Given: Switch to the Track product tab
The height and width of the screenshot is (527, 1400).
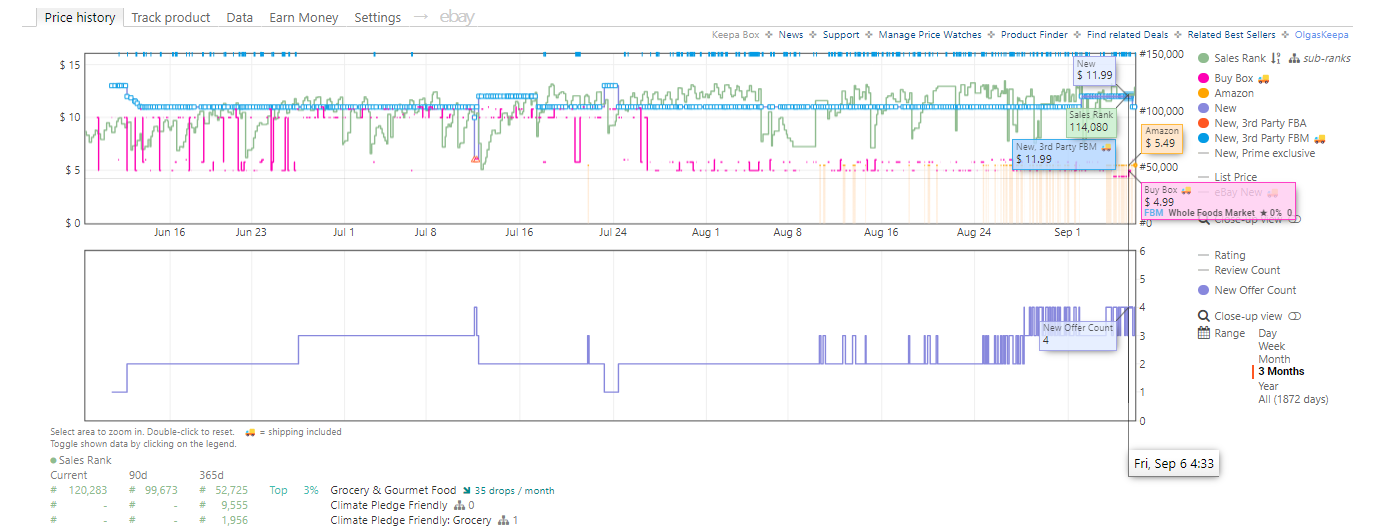Looking at the screenshot, I should [x=171, y=17].
